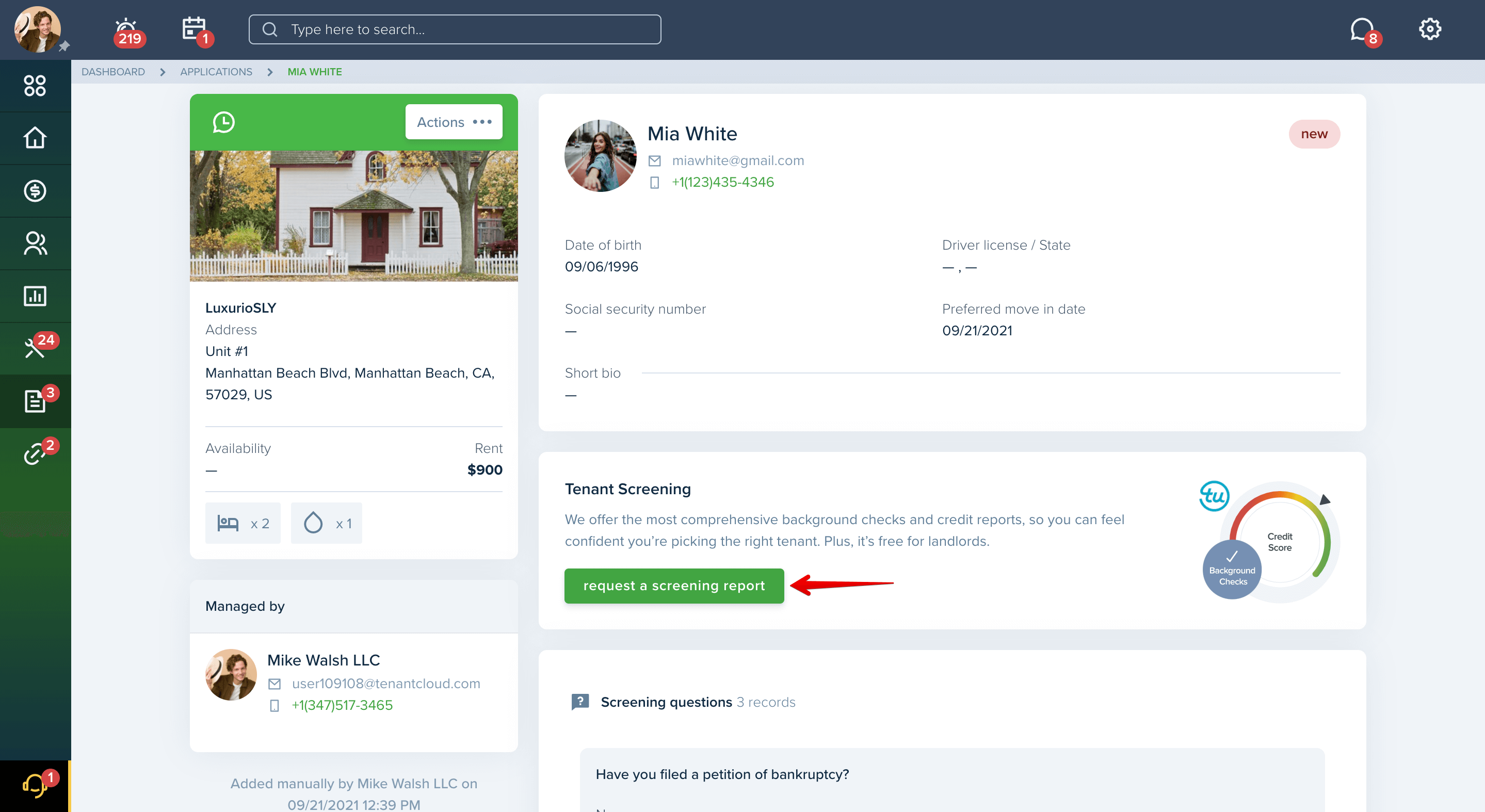This screenshot has height=812, width=1485.
Task: Click the Manhattan Beach Blvd address line
Action: (x=350, y=373)
